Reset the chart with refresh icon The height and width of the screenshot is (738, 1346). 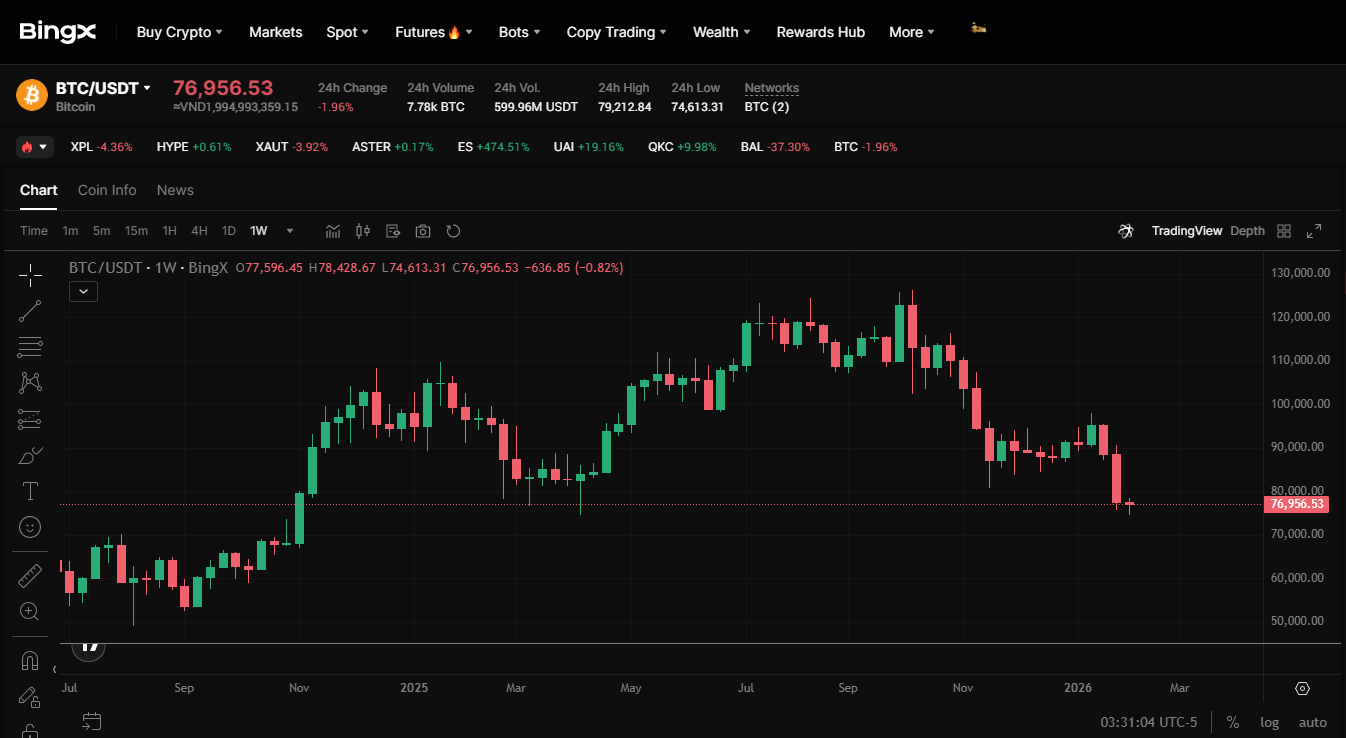click(453, 231)
